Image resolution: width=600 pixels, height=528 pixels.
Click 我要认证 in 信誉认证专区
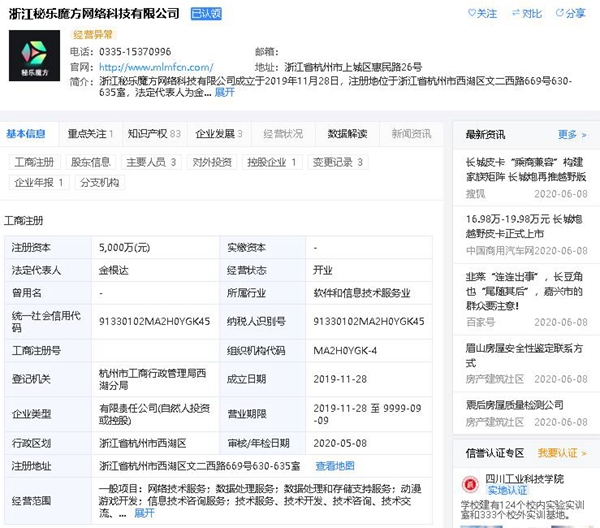click(x=558, y=454)
